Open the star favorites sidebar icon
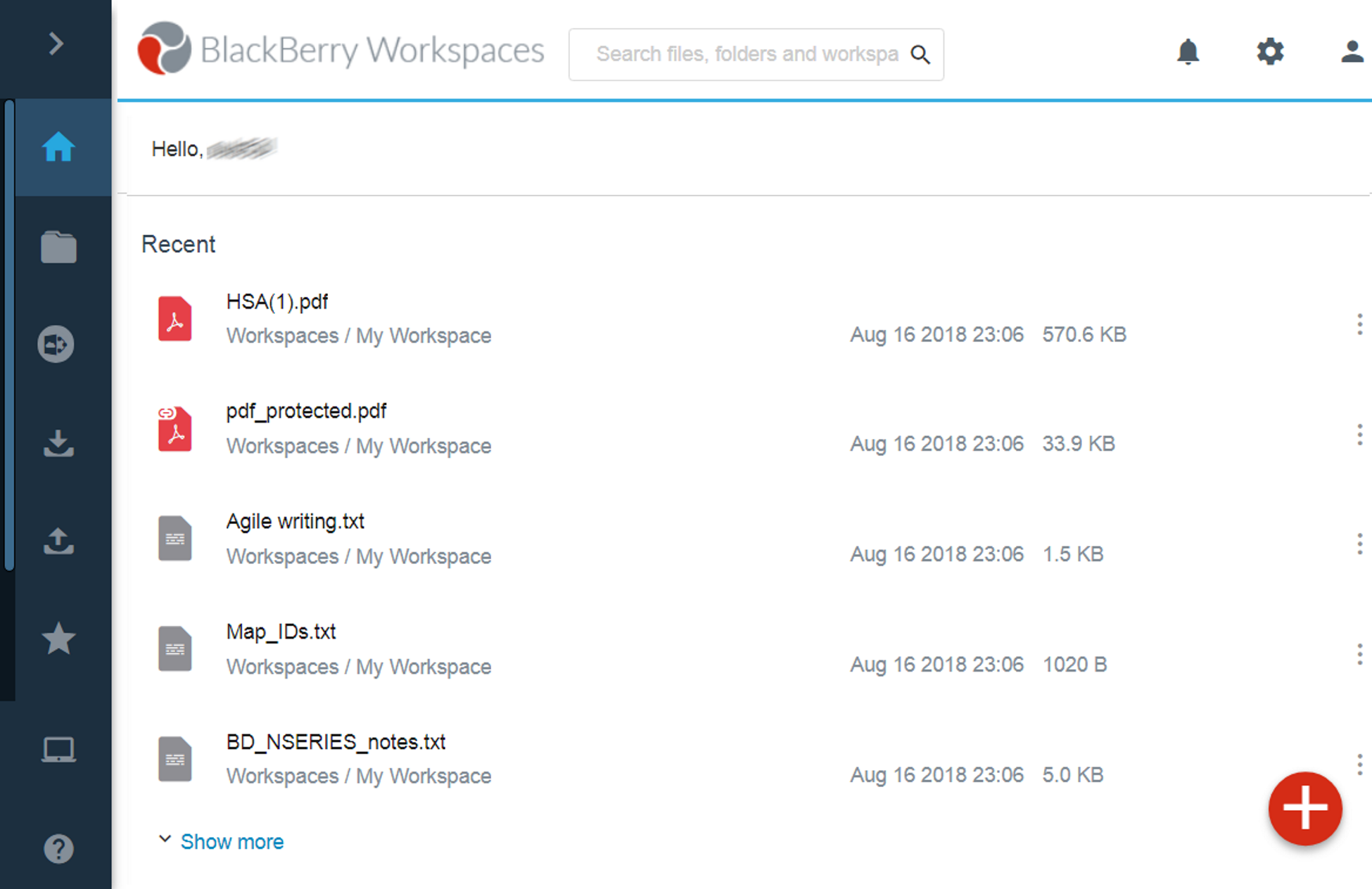This screenshot has height=889, width=1372. (x=58, y=639)
